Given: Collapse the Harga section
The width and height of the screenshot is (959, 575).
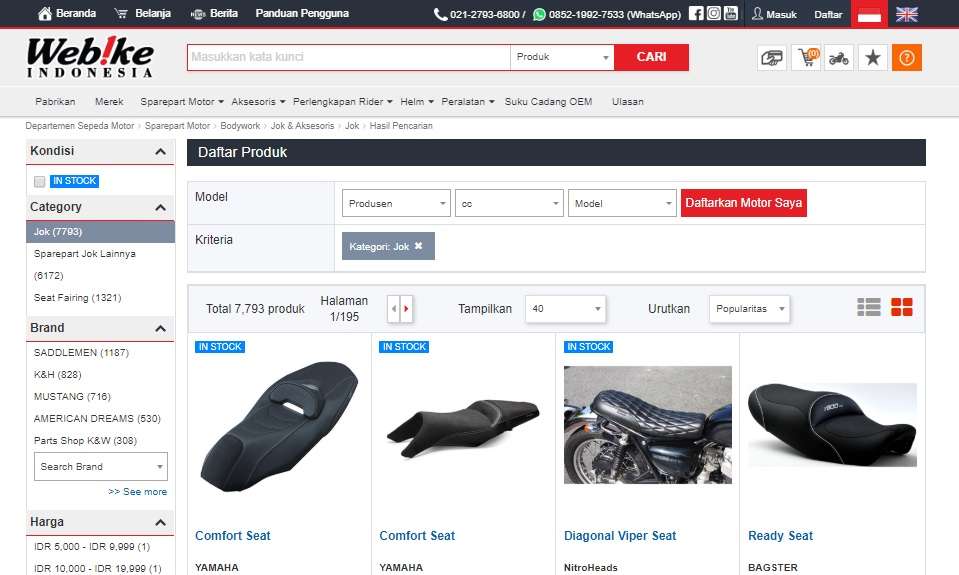Looking at the screenshot, I should click(x=160, y=522).
